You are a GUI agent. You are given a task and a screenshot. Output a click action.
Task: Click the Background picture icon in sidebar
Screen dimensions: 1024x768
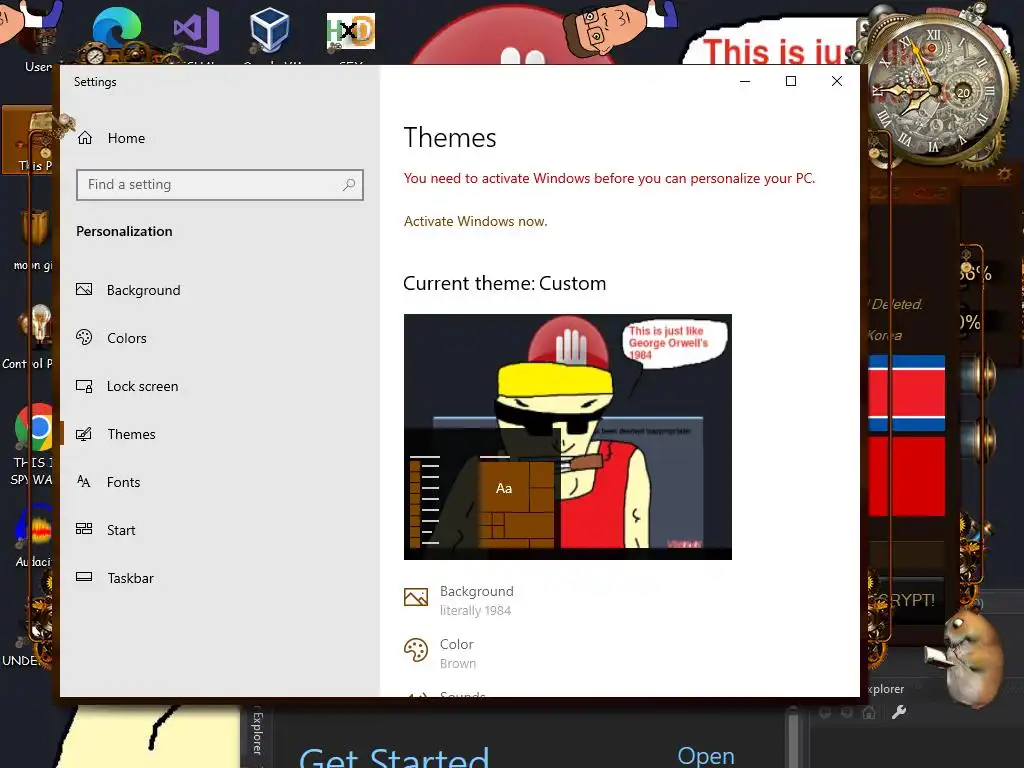coord(84,289)
